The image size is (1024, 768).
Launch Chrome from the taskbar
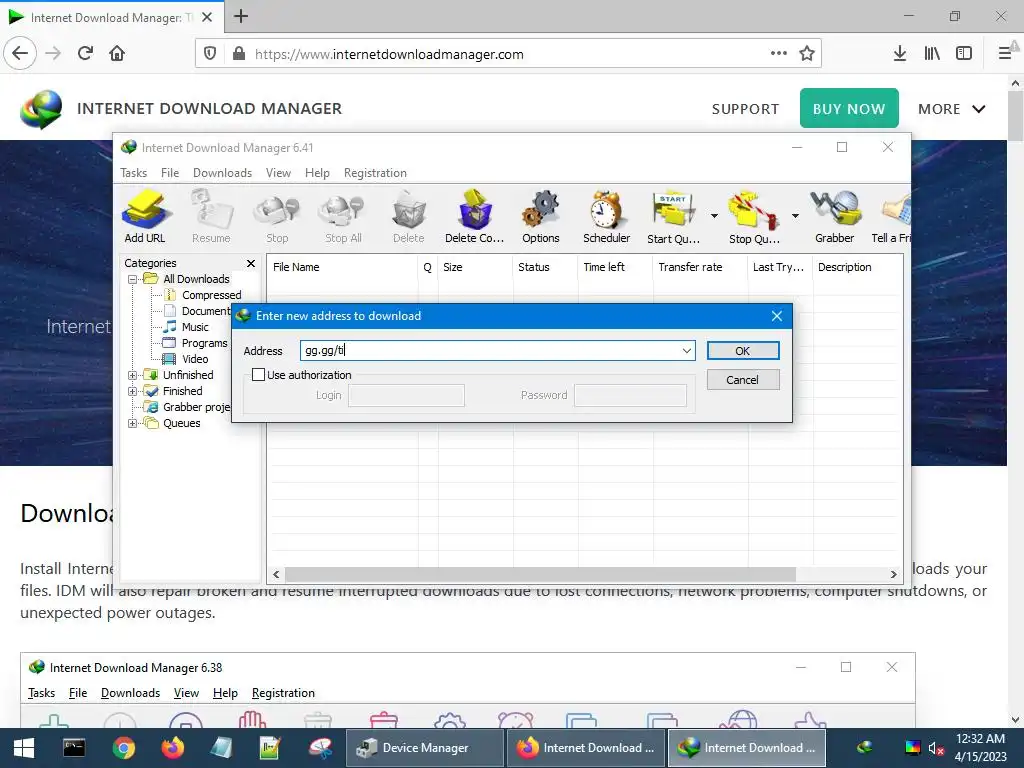coord(123,748)
